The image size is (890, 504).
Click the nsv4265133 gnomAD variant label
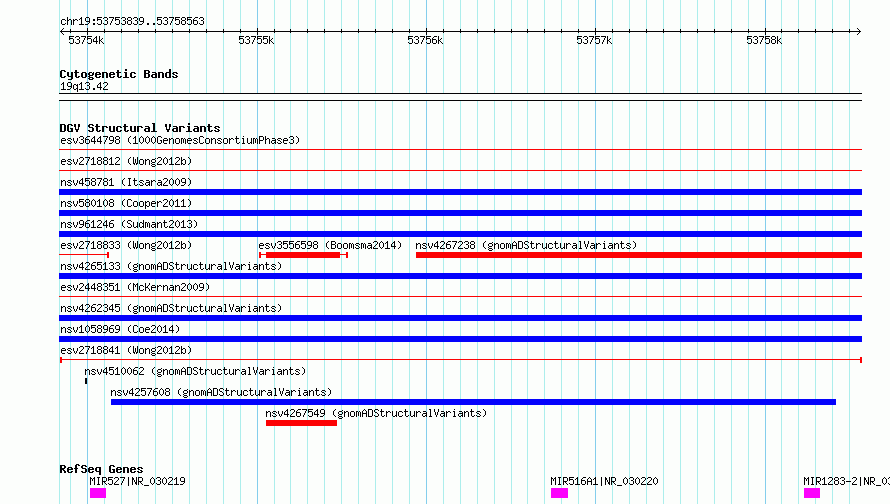171,266
